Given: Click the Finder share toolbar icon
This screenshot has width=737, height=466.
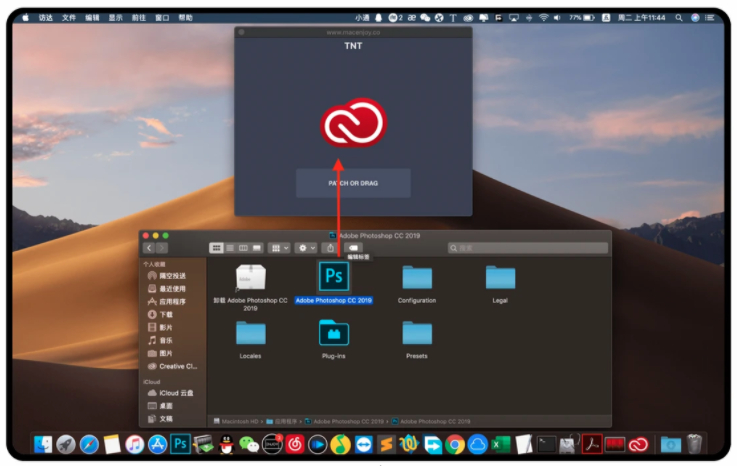Looking at the screenshot, I should coord(330,247).
